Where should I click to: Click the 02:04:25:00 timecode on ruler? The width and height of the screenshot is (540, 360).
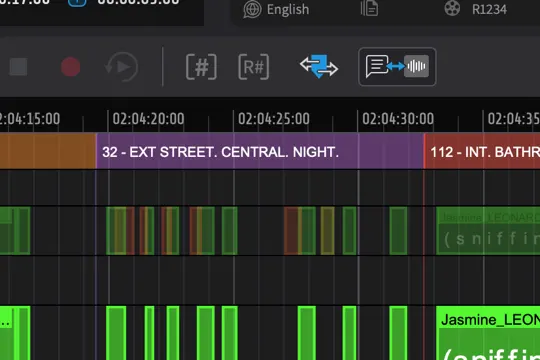pos(273,119)
